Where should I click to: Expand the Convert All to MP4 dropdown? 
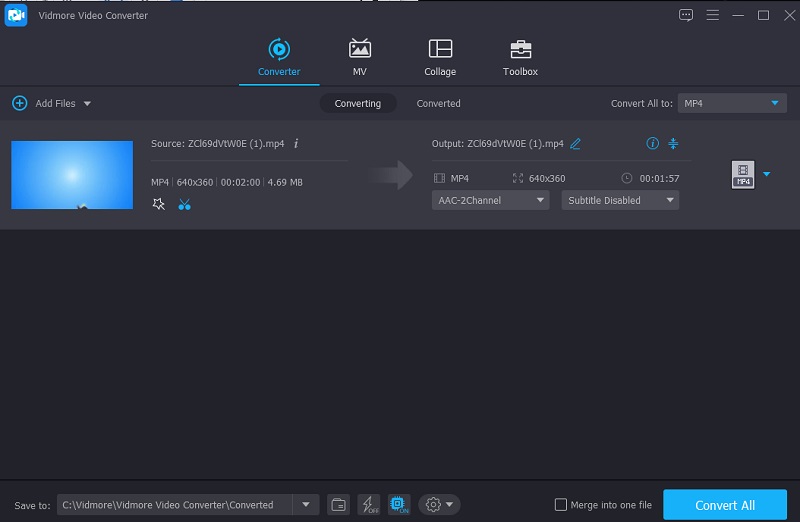coord(732,103)
